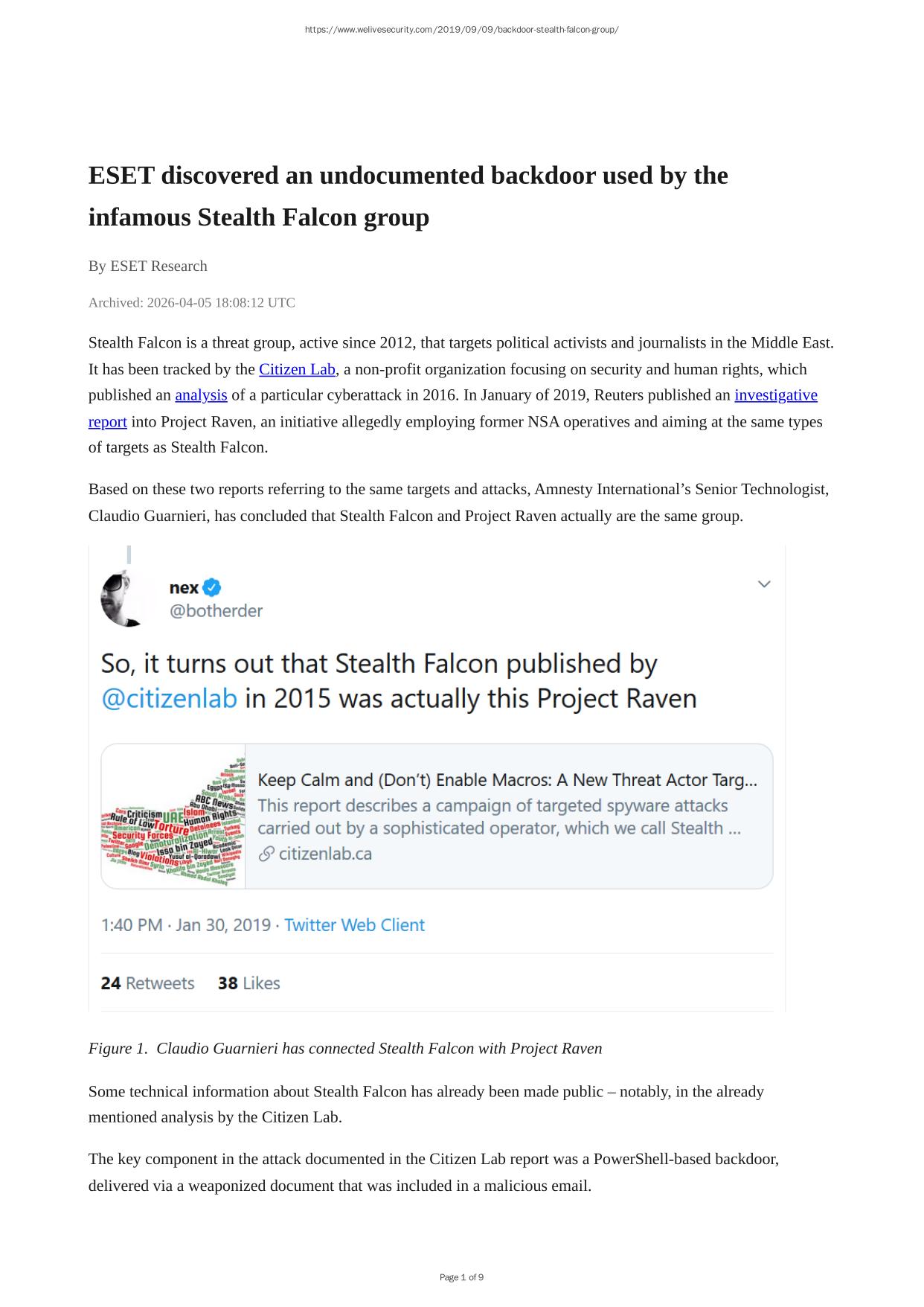This screenshot has height=1307, width=924.
Task: Open the 'Keep Calm' card title
Action: pyautogui.click(x=507, y=780)
